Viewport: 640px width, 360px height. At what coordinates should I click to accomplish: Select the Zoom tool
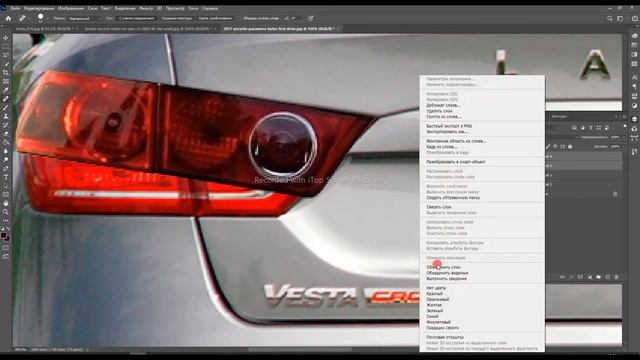6,212
